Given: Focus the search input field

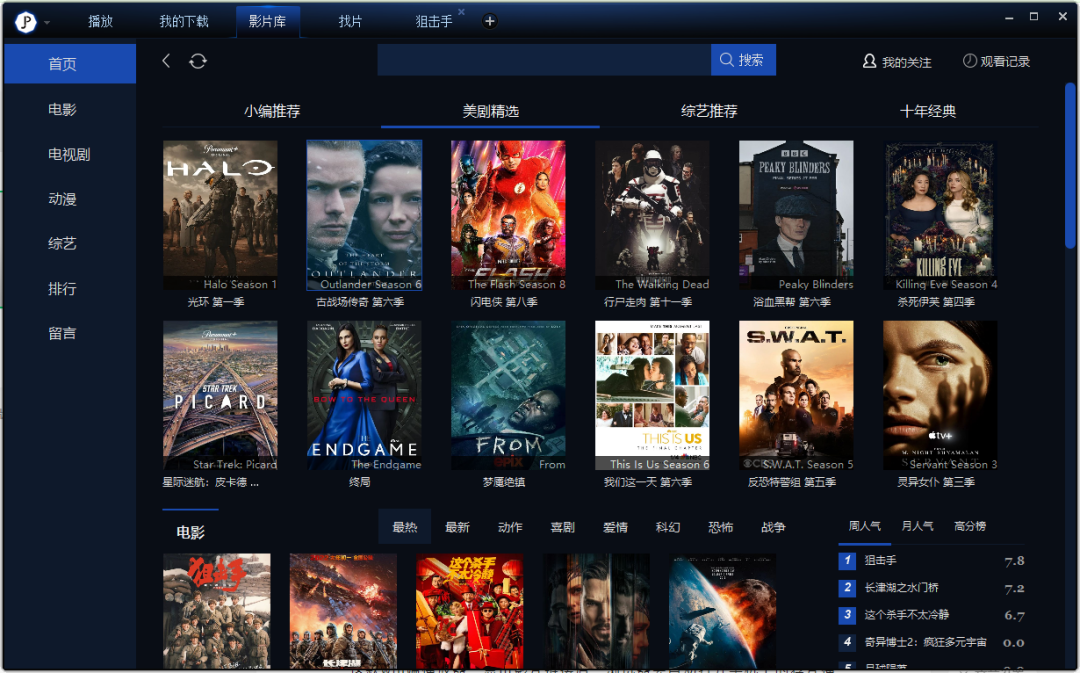Looking at the screenshot, I should click(x=544, y=60).
